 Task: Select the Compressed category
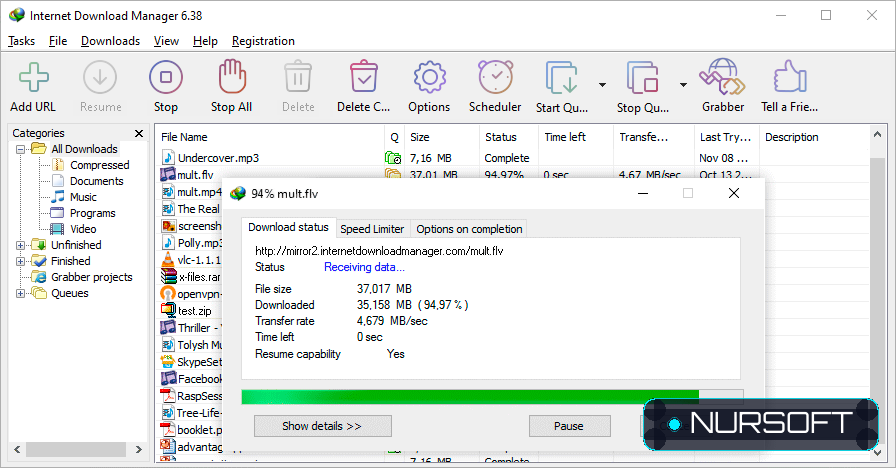[99, 165]
